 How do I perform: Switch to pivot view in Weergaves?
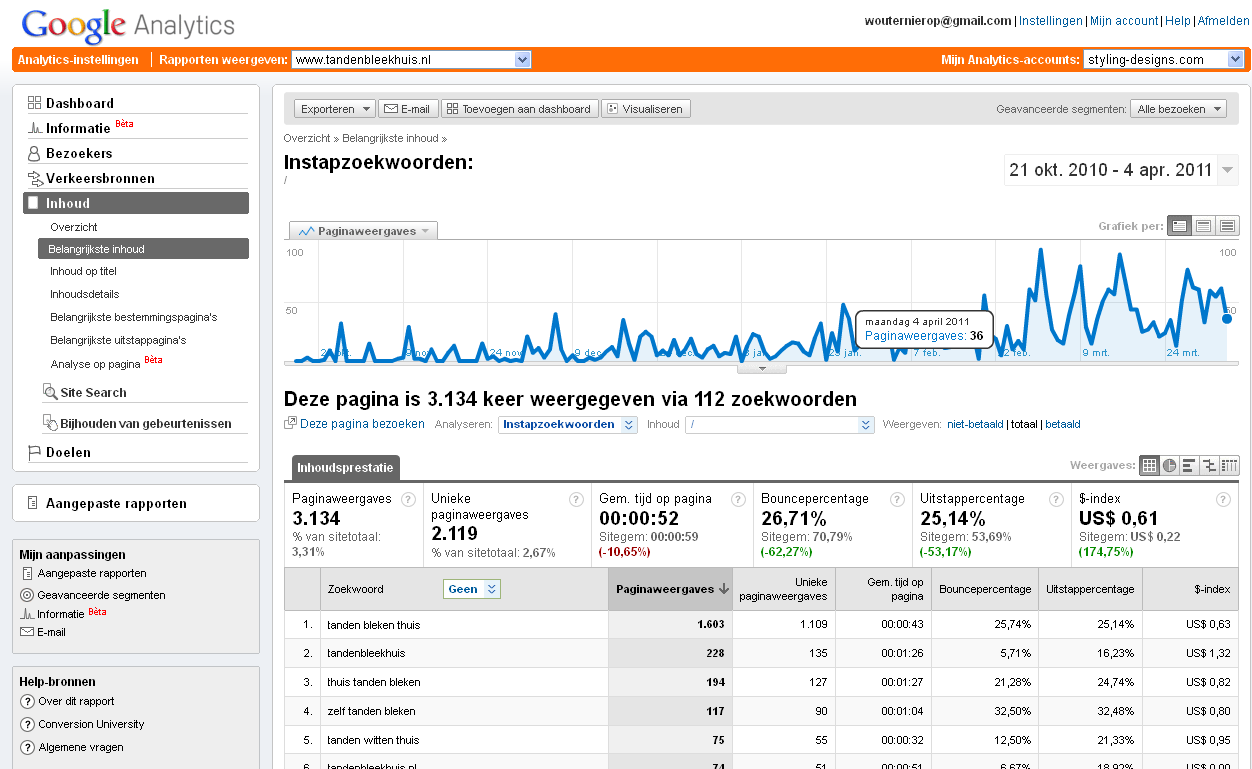(x=1229, y=465)
